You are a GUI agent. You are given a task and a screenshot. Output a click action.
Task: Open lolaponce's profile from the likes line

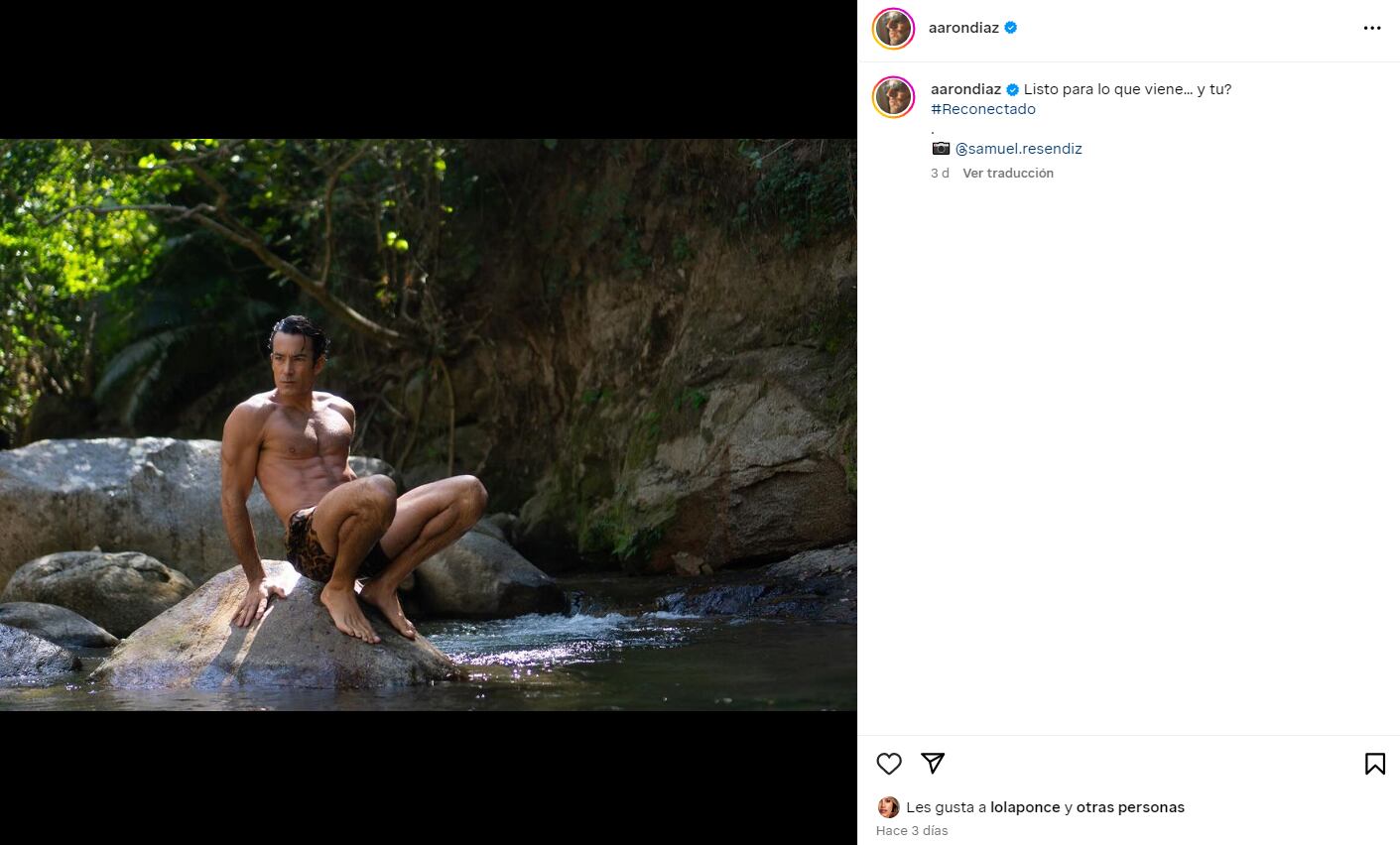pos(1025,807)
